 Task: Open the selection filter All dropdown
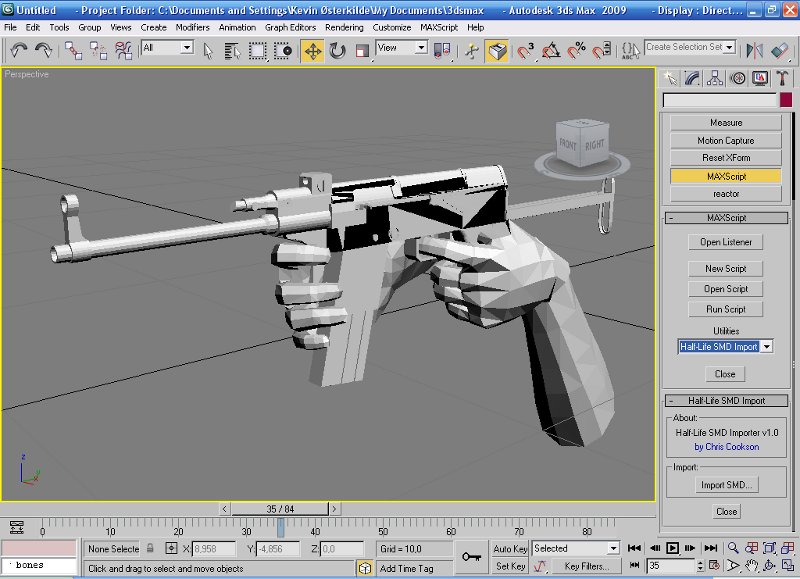(167, 48)
